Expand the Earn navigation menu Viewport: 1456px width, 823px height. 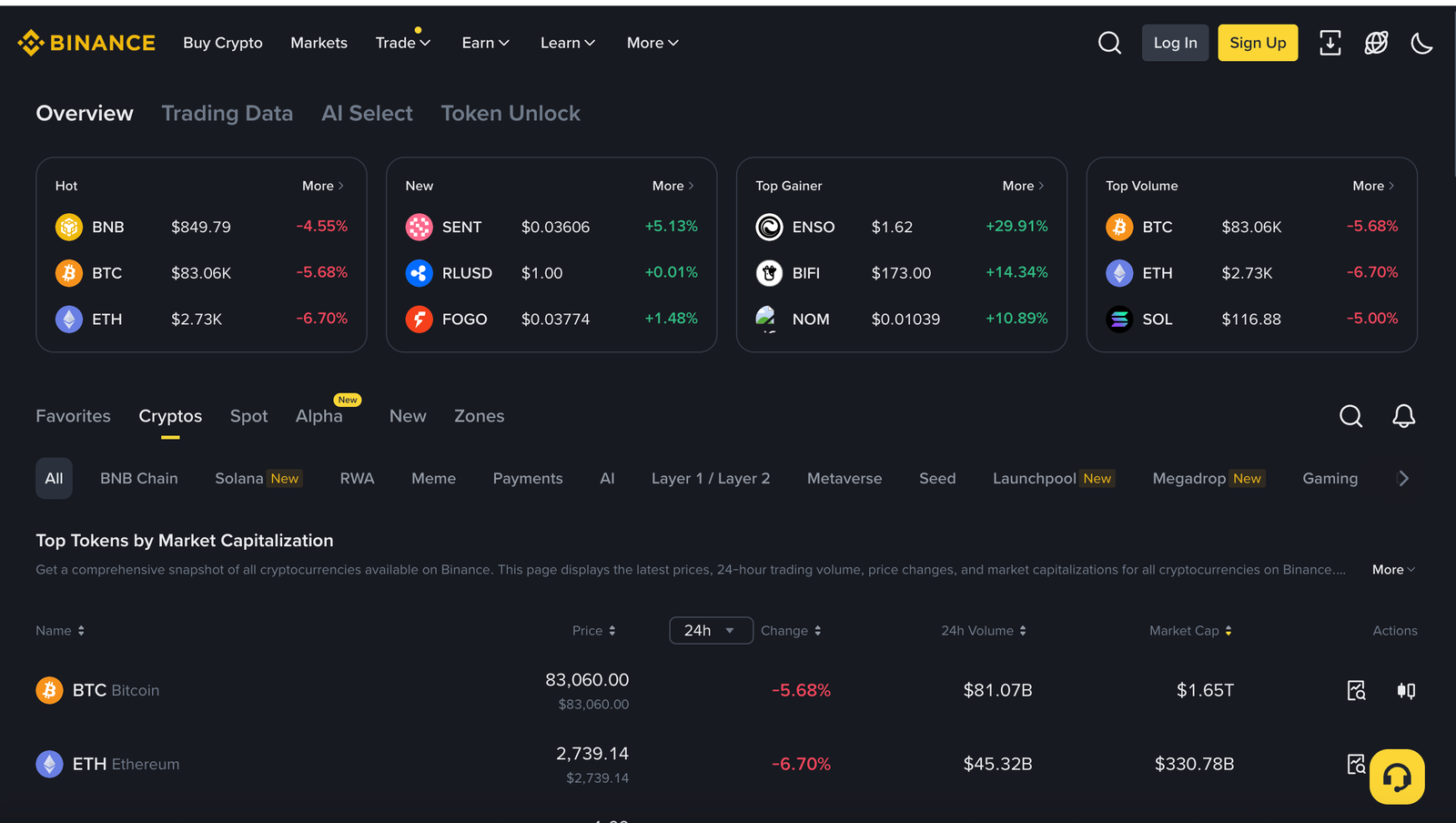[x=484, y=42]
